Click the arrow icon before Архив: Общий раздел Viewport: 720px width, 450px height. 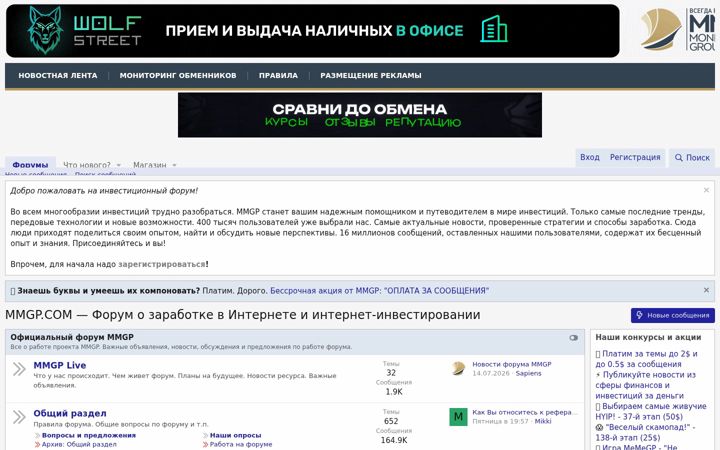[x=37, y=445]
